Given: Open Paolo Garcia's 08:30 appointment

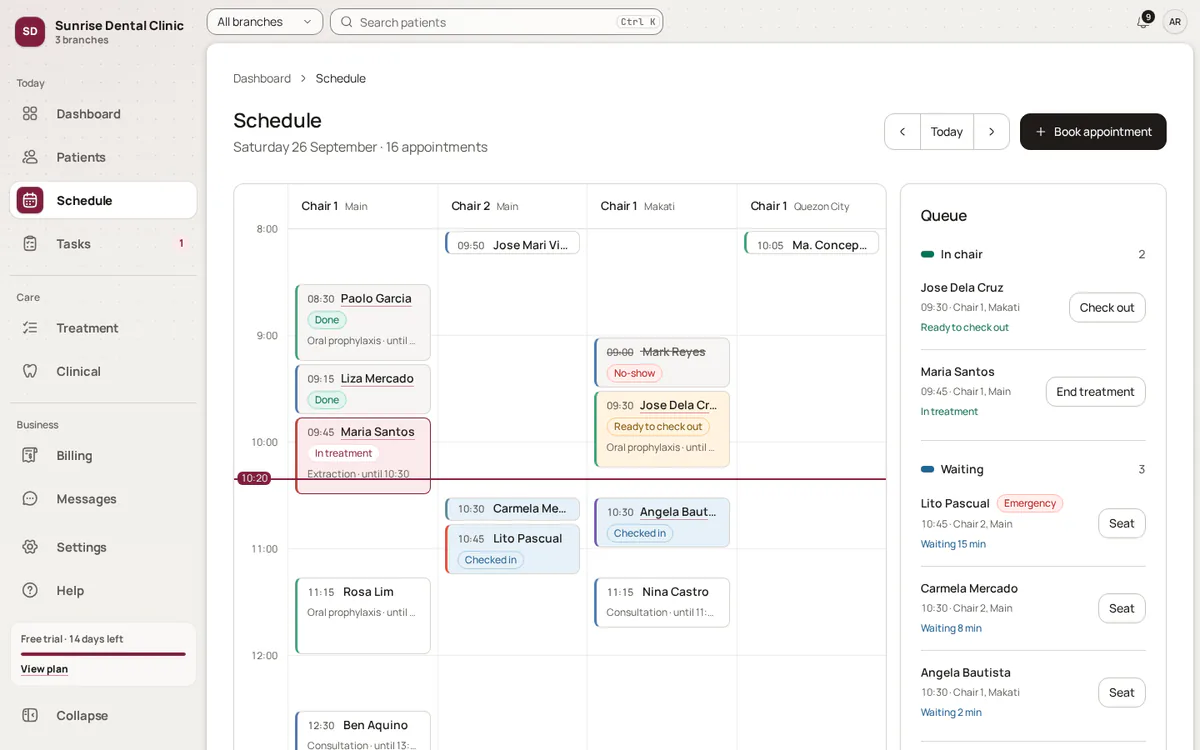Looking at the screenshot, I should 363,322.
